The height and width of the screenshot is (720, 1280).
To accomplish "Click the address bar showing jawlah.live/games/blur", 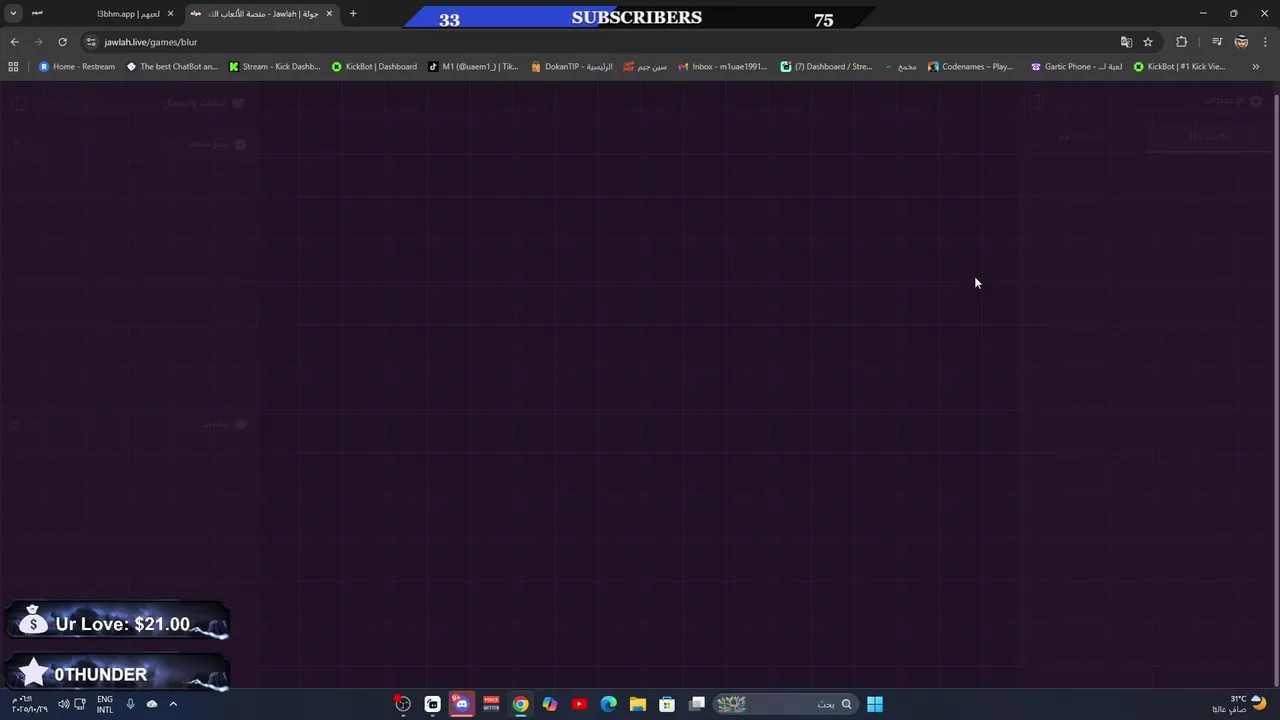I will [x=600, y=42].
